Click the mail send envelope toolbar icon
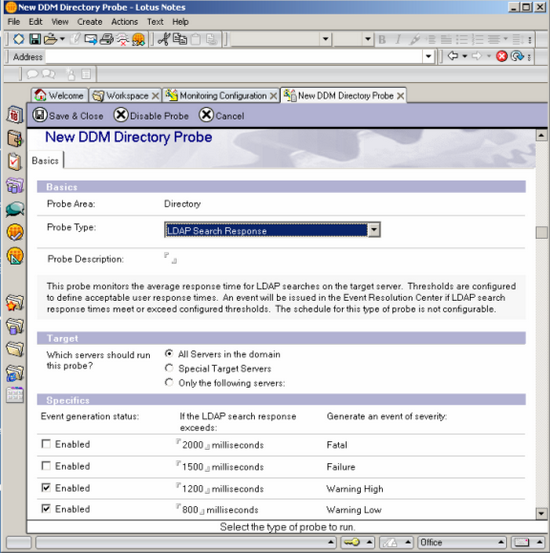The width and height of the screenshot is (550, 553). point(91,39)
